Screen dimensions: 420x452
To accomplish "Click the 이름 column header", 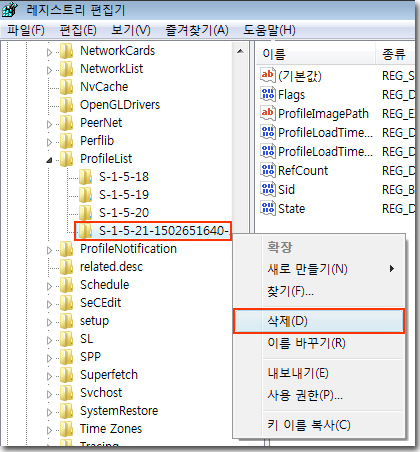I will pos(316,54).
